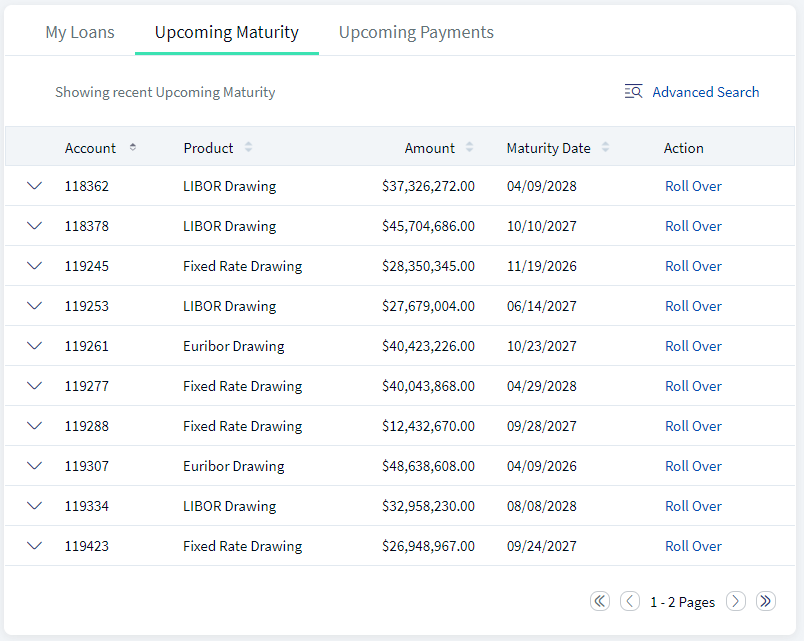
Task: Expand row for account 118362
Action: [34, 186]
